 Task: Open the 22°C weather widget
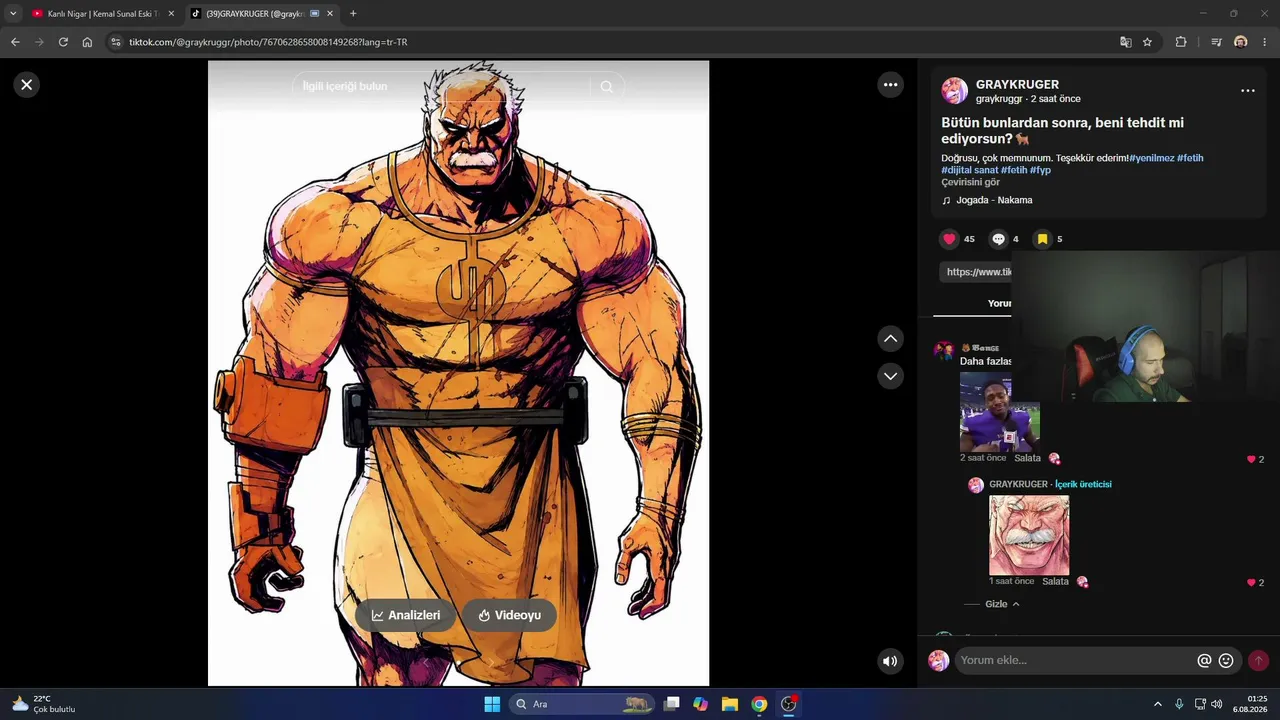point(42,704)
